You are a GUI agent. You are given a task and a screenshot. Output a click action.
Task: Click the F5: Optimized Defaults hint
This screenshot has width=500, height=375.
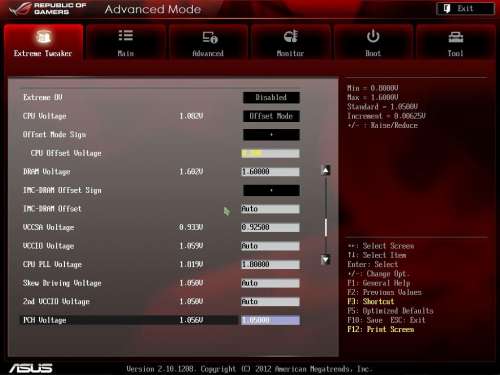(x=390, y=311)
